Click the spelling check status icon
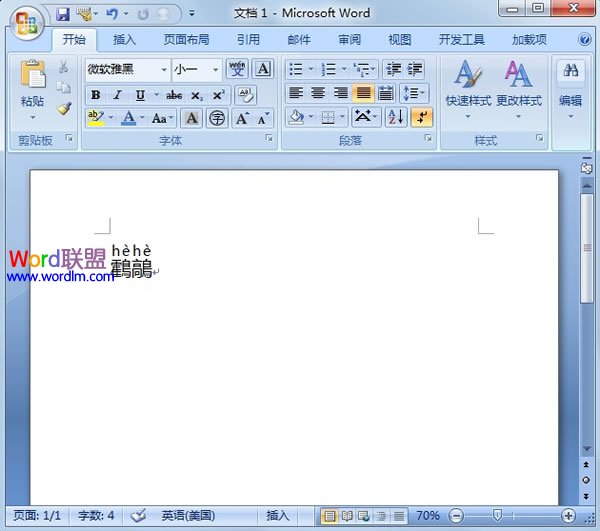600x531 pixels. 138,516
